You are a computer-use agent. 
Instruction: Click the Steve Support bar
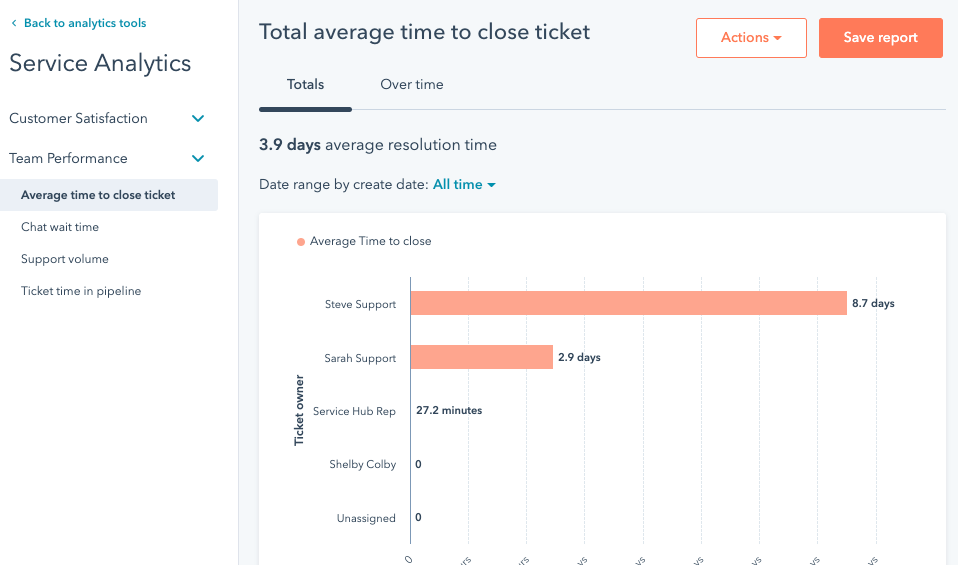coord(628,304)
